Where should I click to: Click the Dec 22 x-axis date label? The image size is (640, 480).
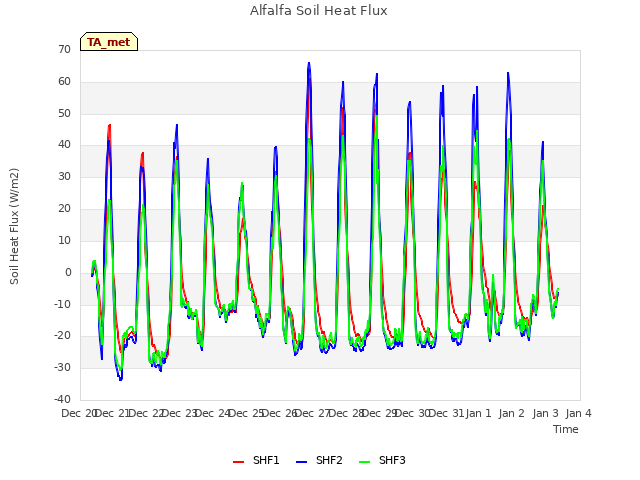[x=146, y=413]
